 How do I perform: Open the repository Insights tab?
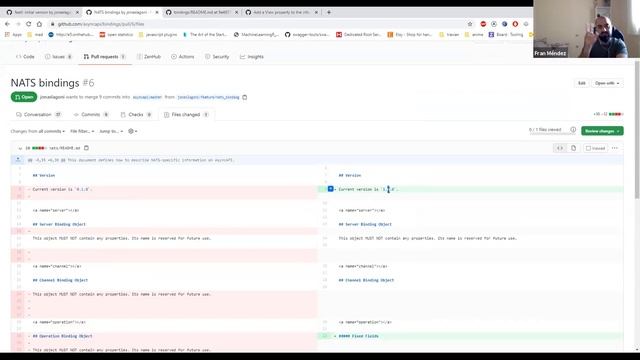[252, 57]
